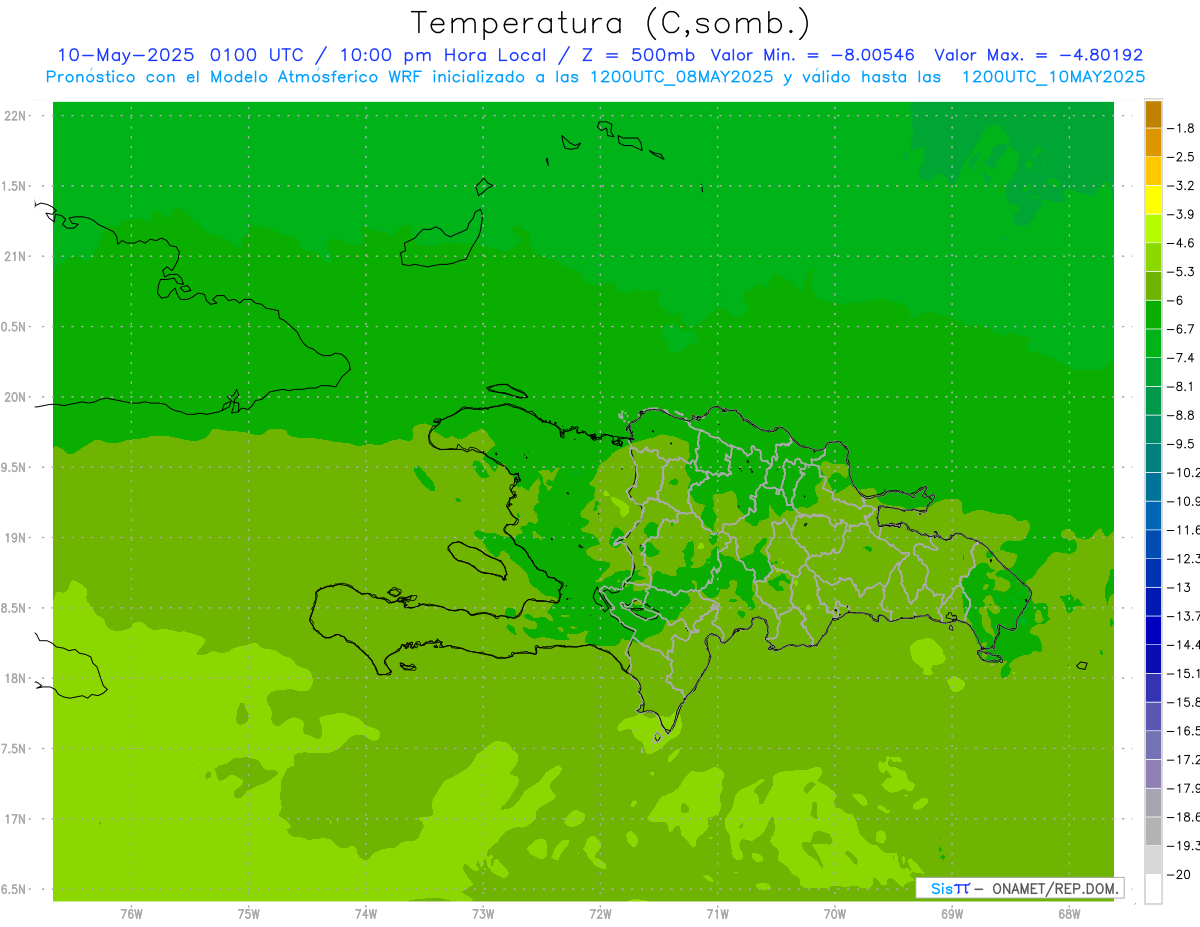
Task: Click the '71W' longitude label
Action: click(717, 913)
